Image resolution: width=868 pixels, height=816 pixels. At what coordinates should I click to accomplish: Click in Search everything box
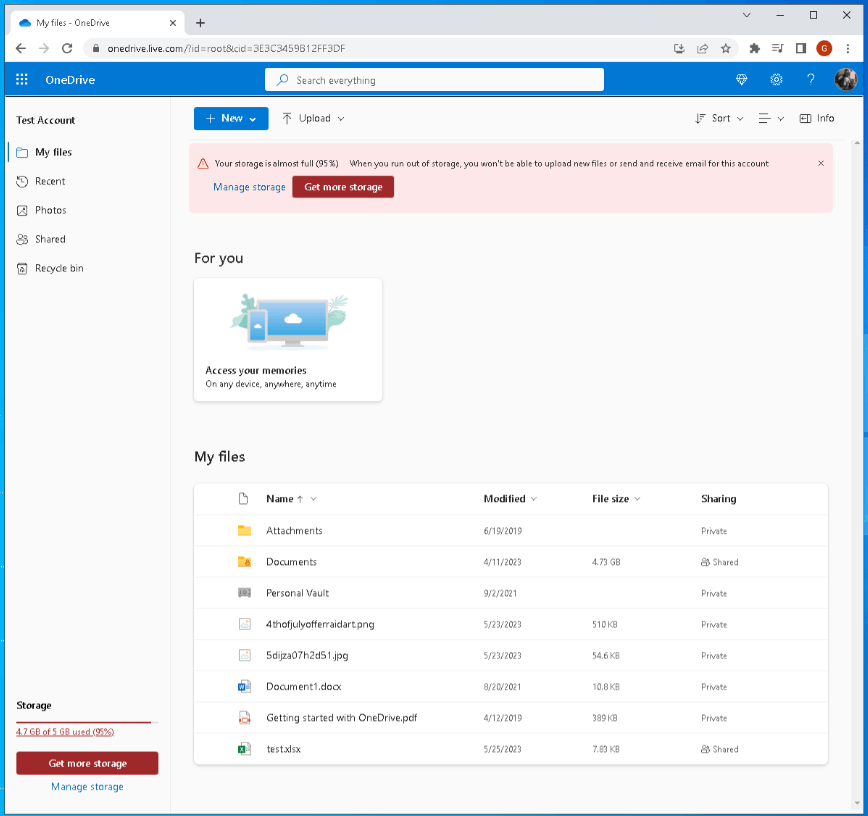434,80
